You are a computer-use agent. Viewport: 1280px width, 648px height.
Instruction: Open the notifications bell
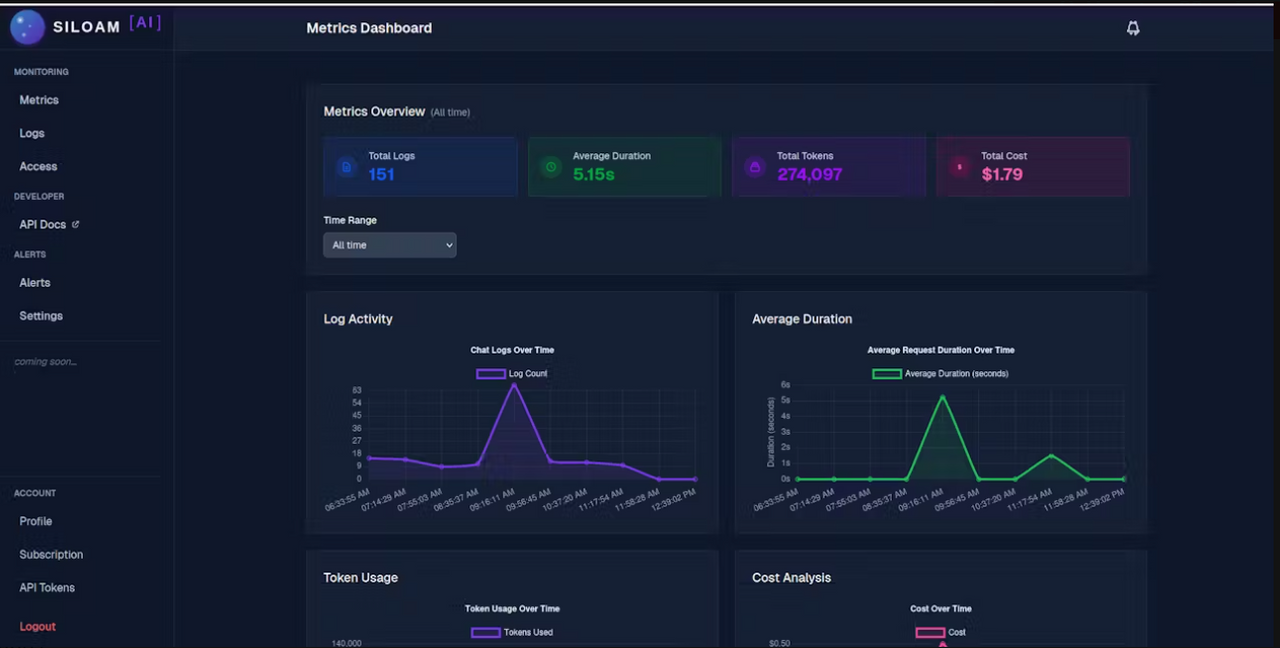[x=1133, y=28]
